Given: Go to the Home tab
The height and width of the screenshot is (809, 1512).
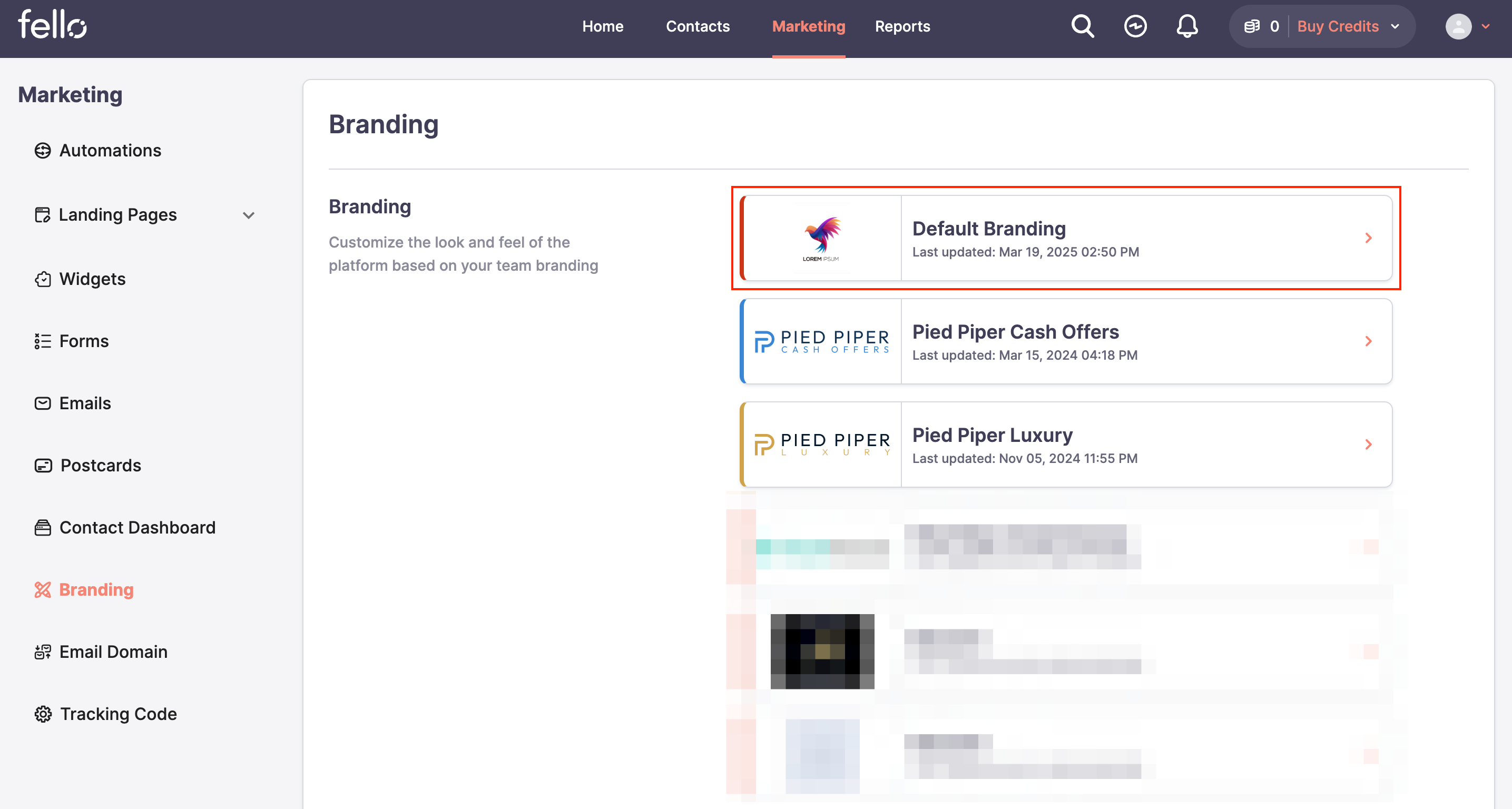Looking at the screenshot, I should click(603, 26).
